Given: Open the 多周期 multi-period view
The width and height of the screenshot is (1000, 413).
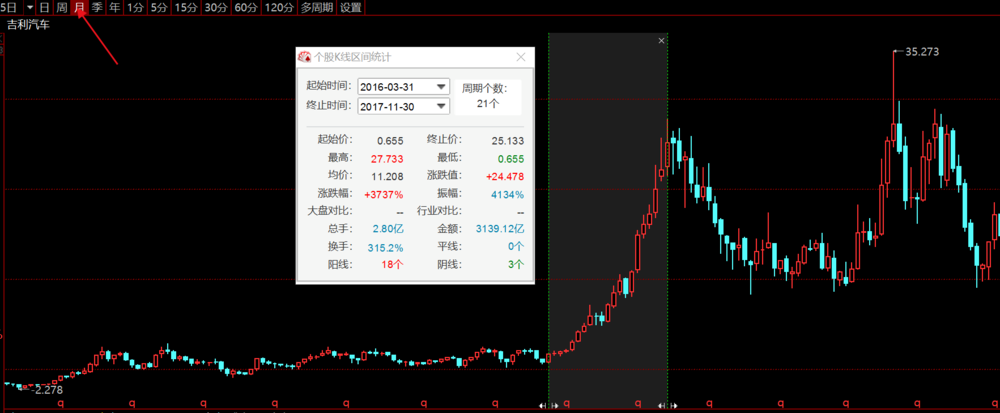Looking at the screenshot, I should point(317,7).
